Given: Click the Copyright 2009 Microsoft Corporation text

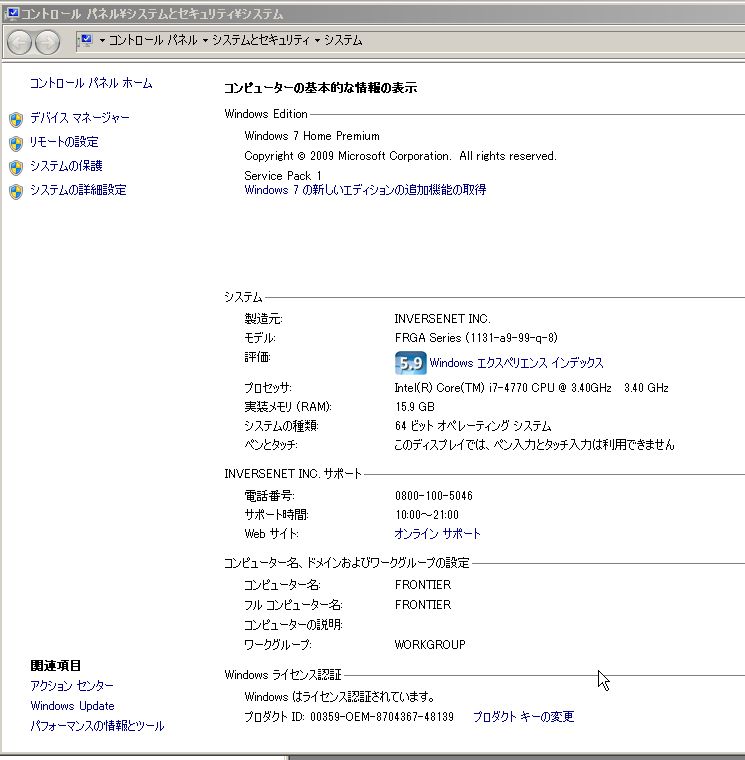Looking at the screenshot, I should point(400,156).
